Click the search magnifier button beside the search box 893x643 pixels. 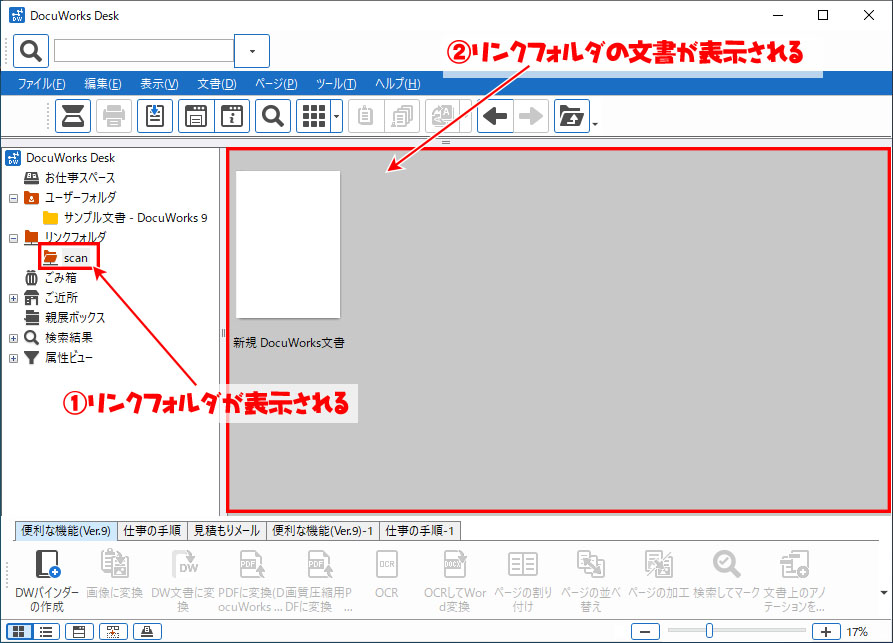click(31, 51)
